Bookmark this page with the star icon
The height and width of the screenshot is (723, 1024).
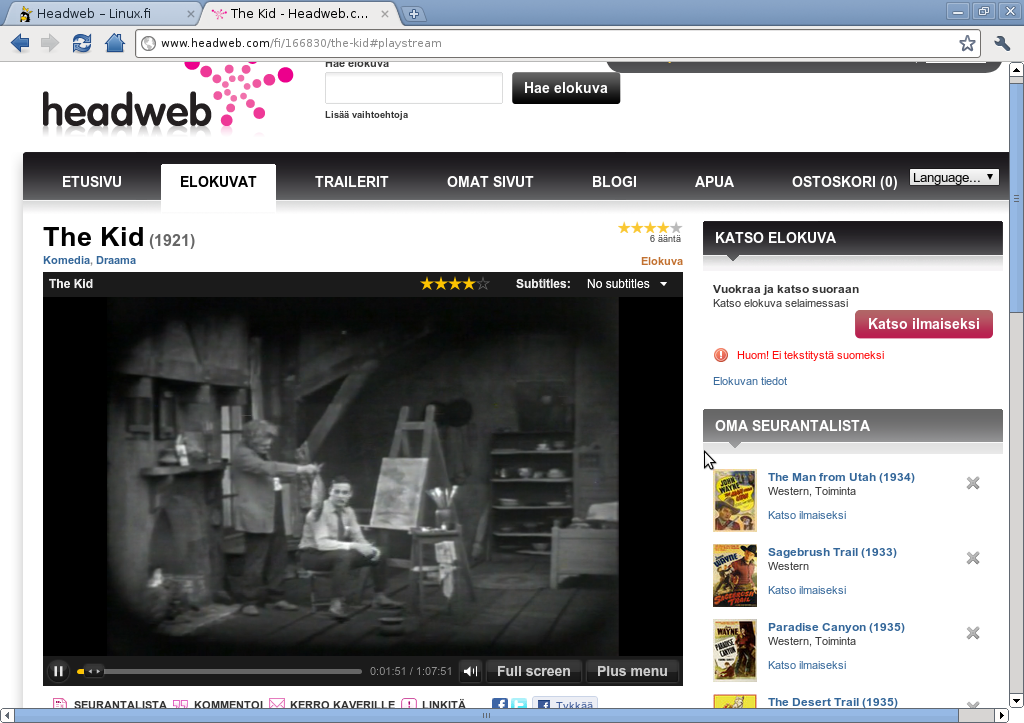(x=967, y=43)
